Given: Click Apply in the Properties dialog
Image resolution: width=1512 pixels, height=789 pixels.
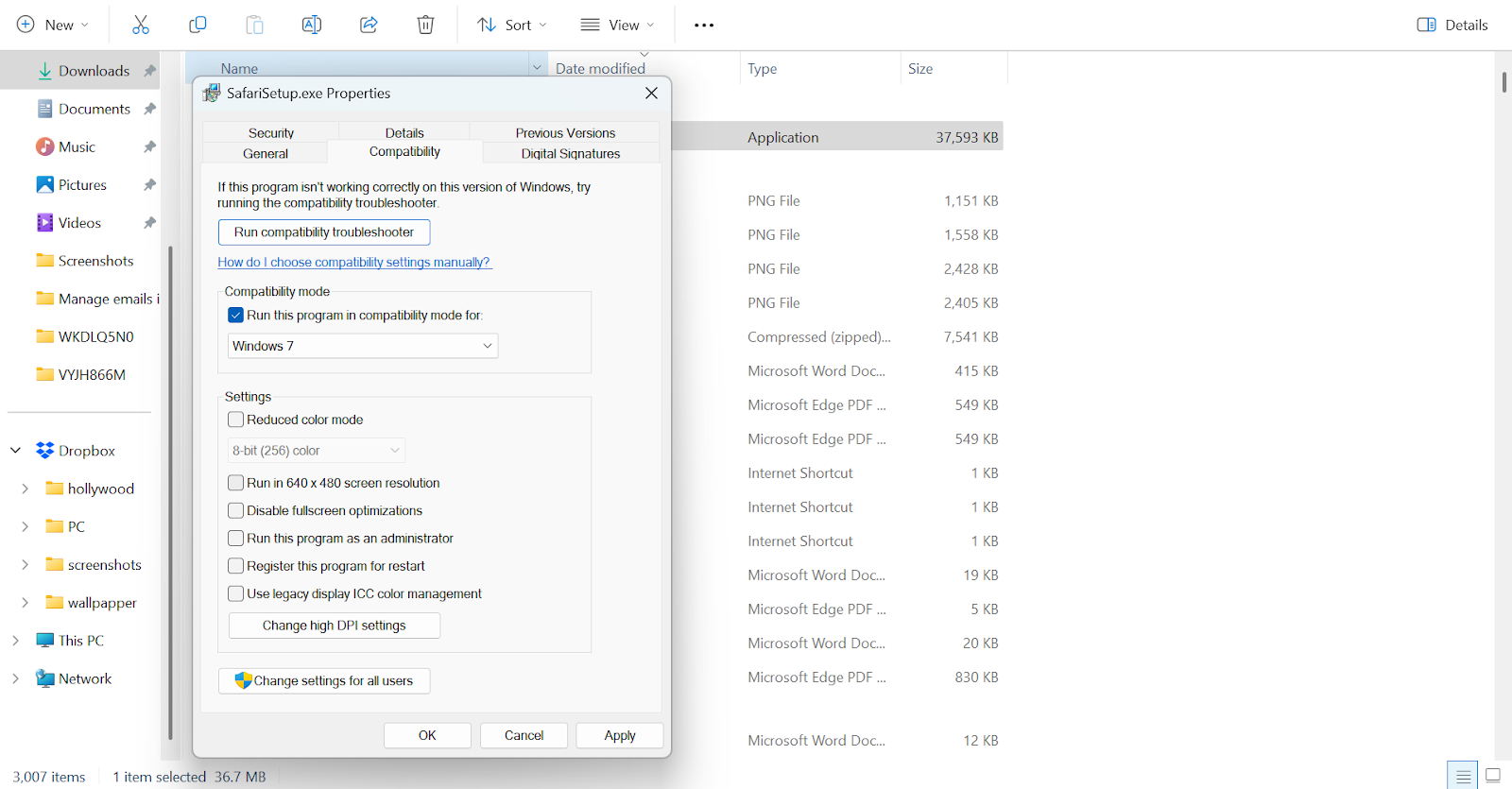Looking at the screenshot, I should pos(620,735).
